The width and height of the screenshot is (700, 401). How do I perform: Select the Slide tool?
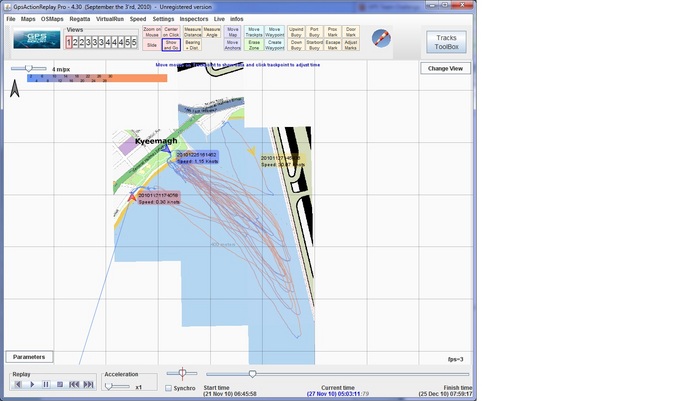(x=152, y=45)
